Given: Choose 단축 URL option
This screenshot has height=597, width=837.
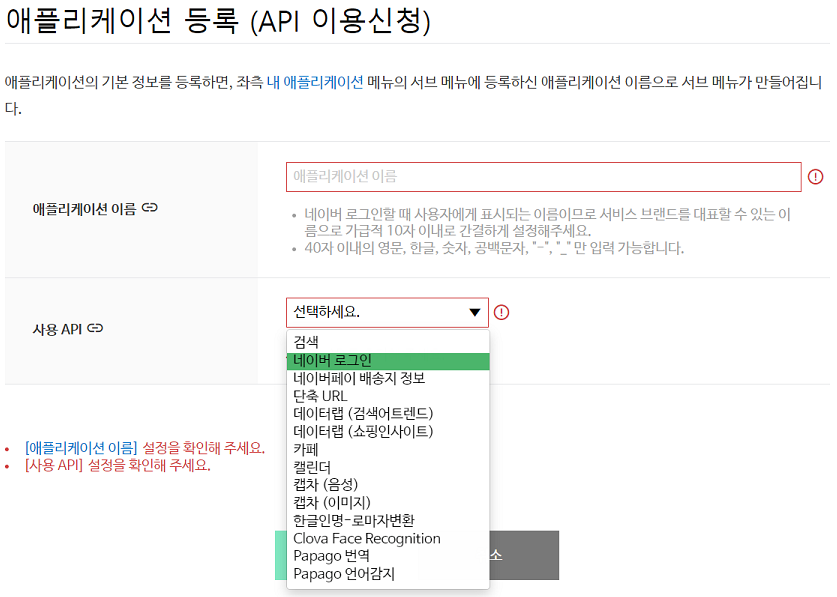Looking at the screenshot, I should click(x=388, y=396).
